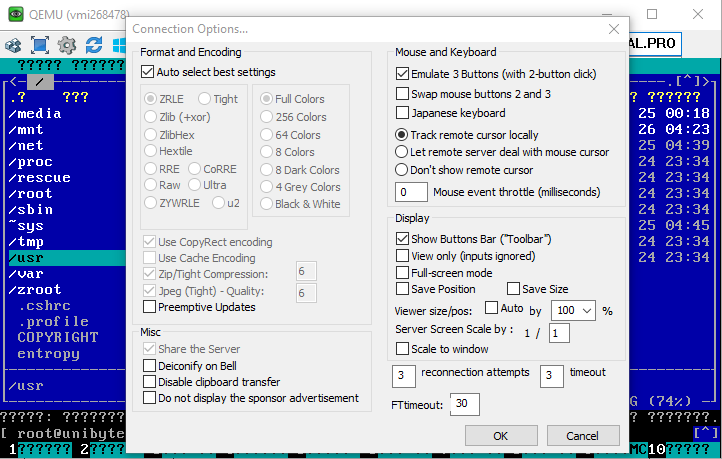Click the Windows logo toolbar icon
This screenshot has height=459, width=722.
coord(119,45)
